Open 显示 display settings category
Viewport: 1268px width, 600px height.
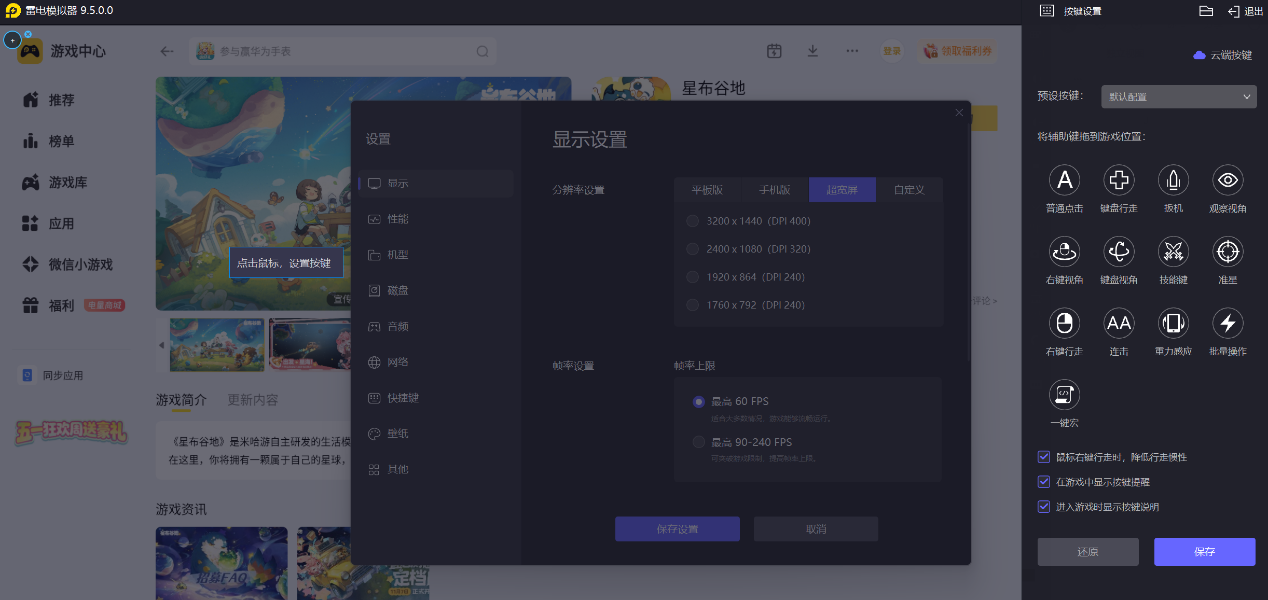pyautogui.click(x=436, y=184)
